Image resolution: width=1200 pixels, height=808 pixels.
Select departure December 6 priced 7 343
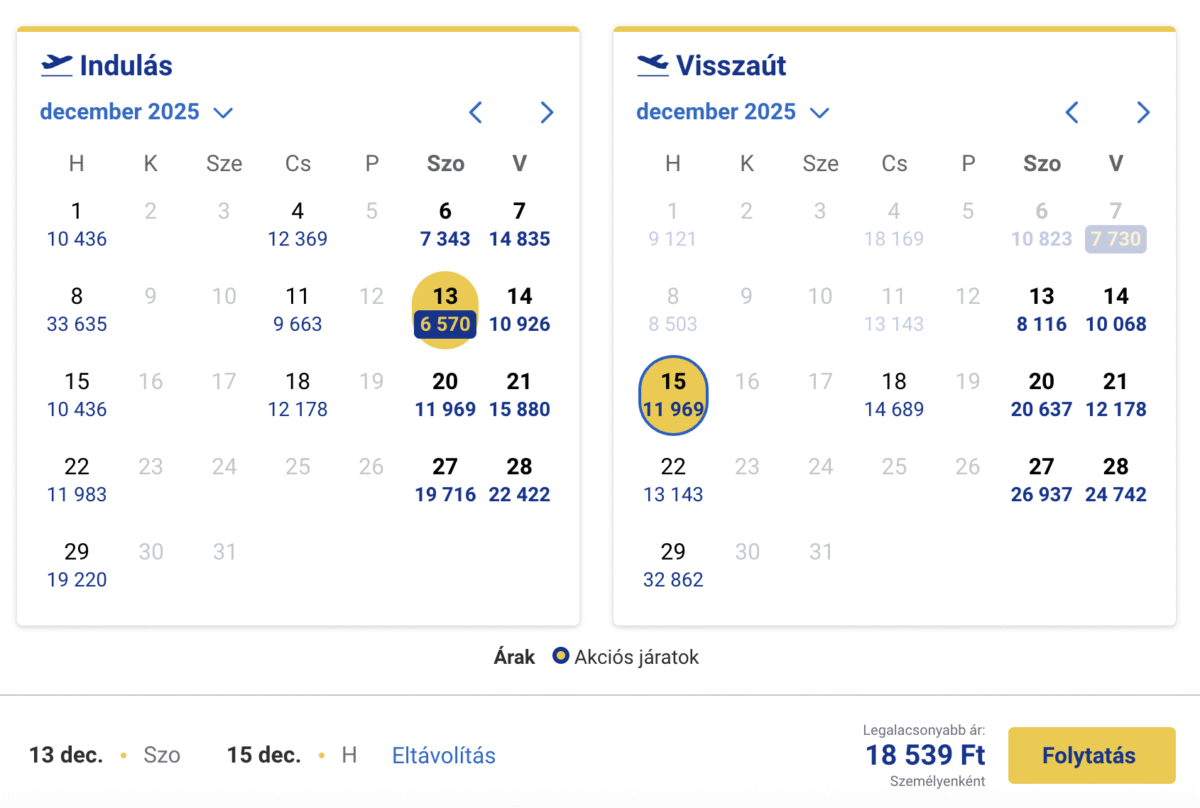445,224
